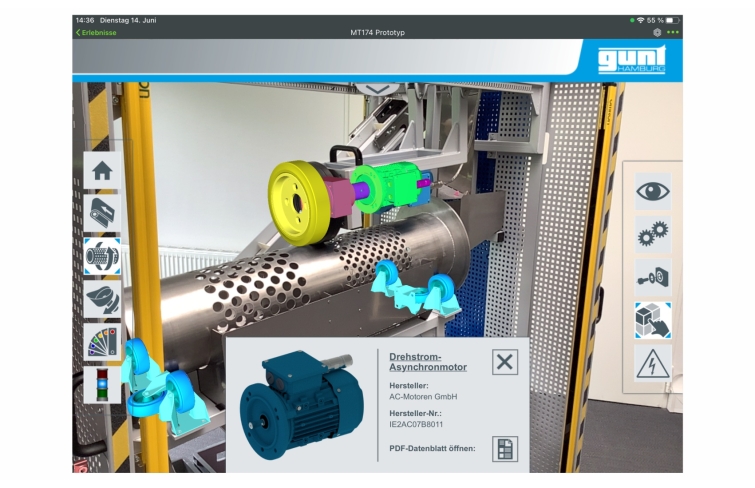Screen dimensions: 755x488
Task: Tap the battery 55 % status indicator
Action: (x=663, y=20)
